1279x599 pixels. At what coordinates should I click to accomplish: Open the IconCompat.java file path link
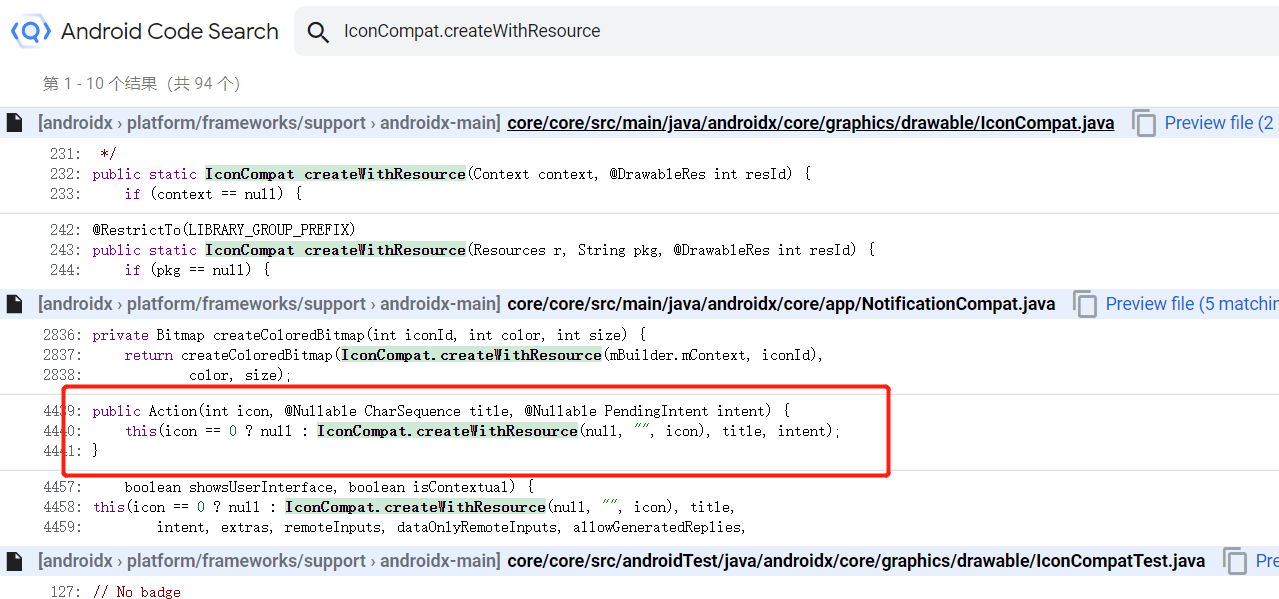coord(810,123)
